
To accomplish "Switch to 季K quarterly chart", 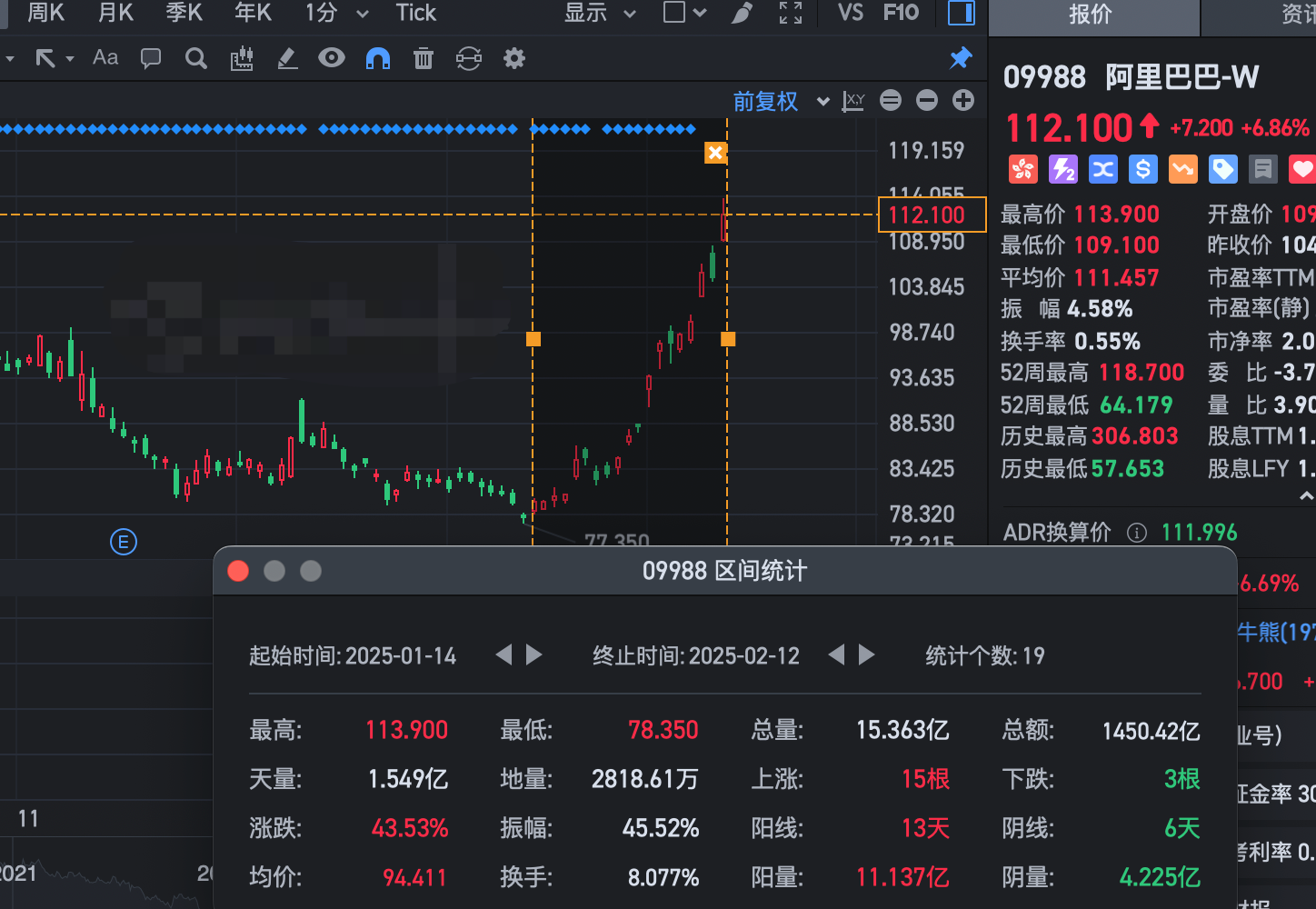I will (184, 13).
